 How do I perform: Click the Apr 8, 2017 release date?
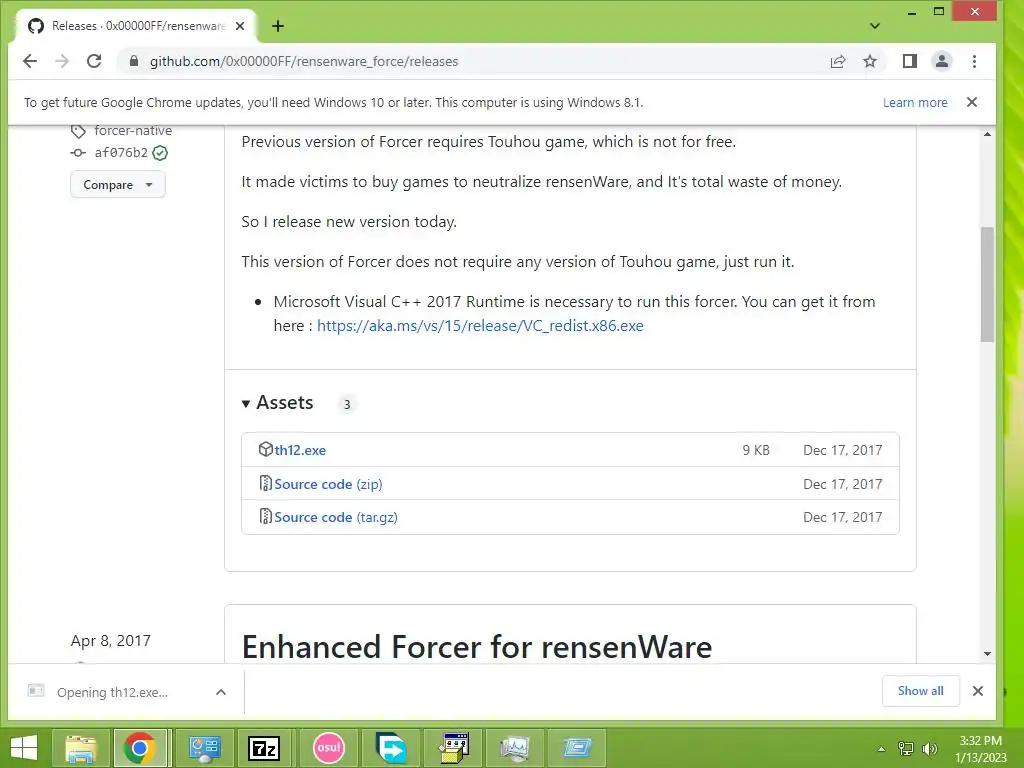click(x=110, y=641)
